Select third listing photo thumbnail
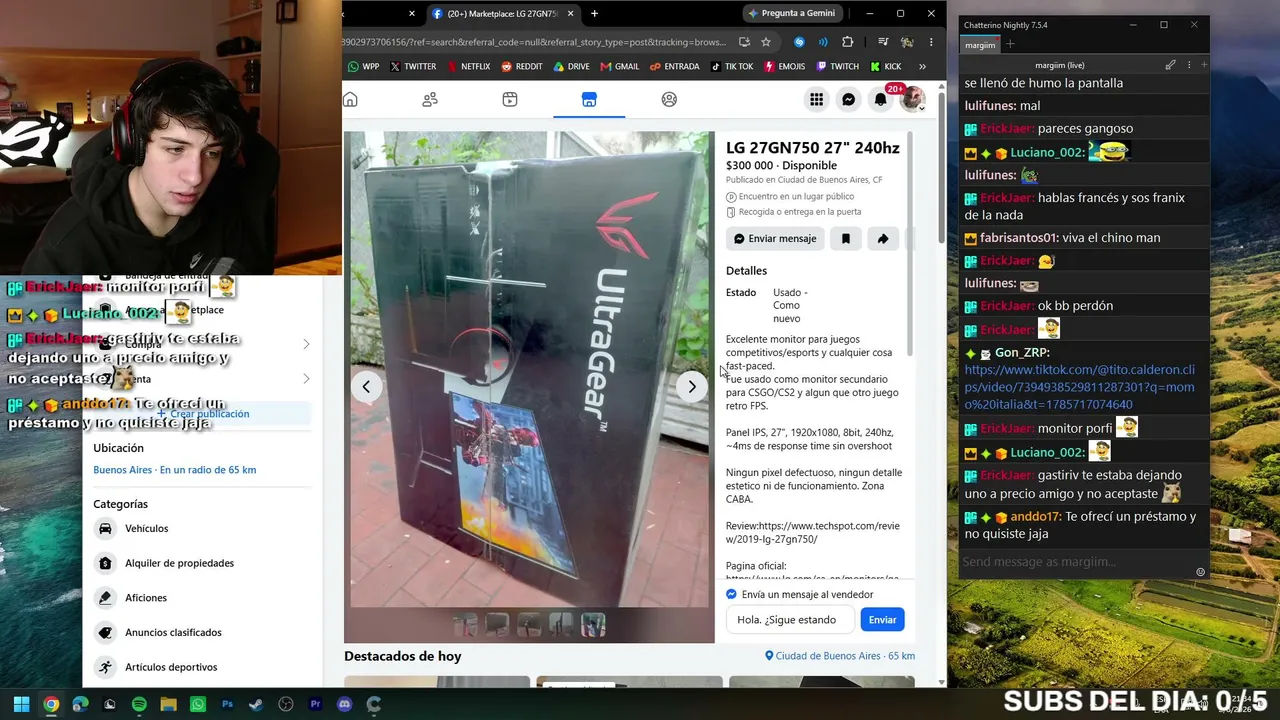This screenshot has height=720, width=1280. tap(529, 625)
